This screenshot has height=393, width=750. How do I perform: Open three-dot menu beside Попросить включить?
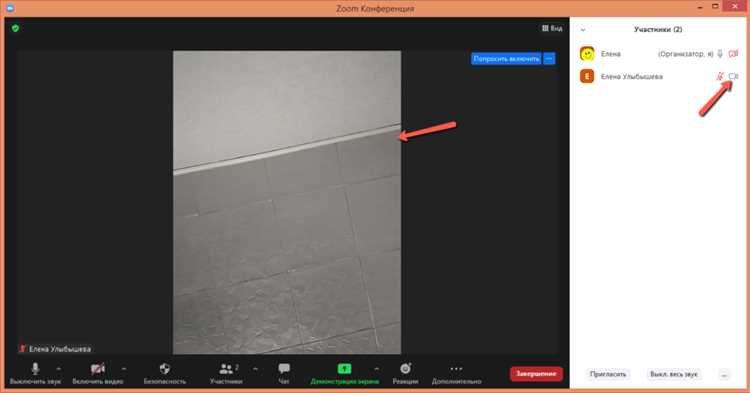pyautogui.click(x=549, y=59)
